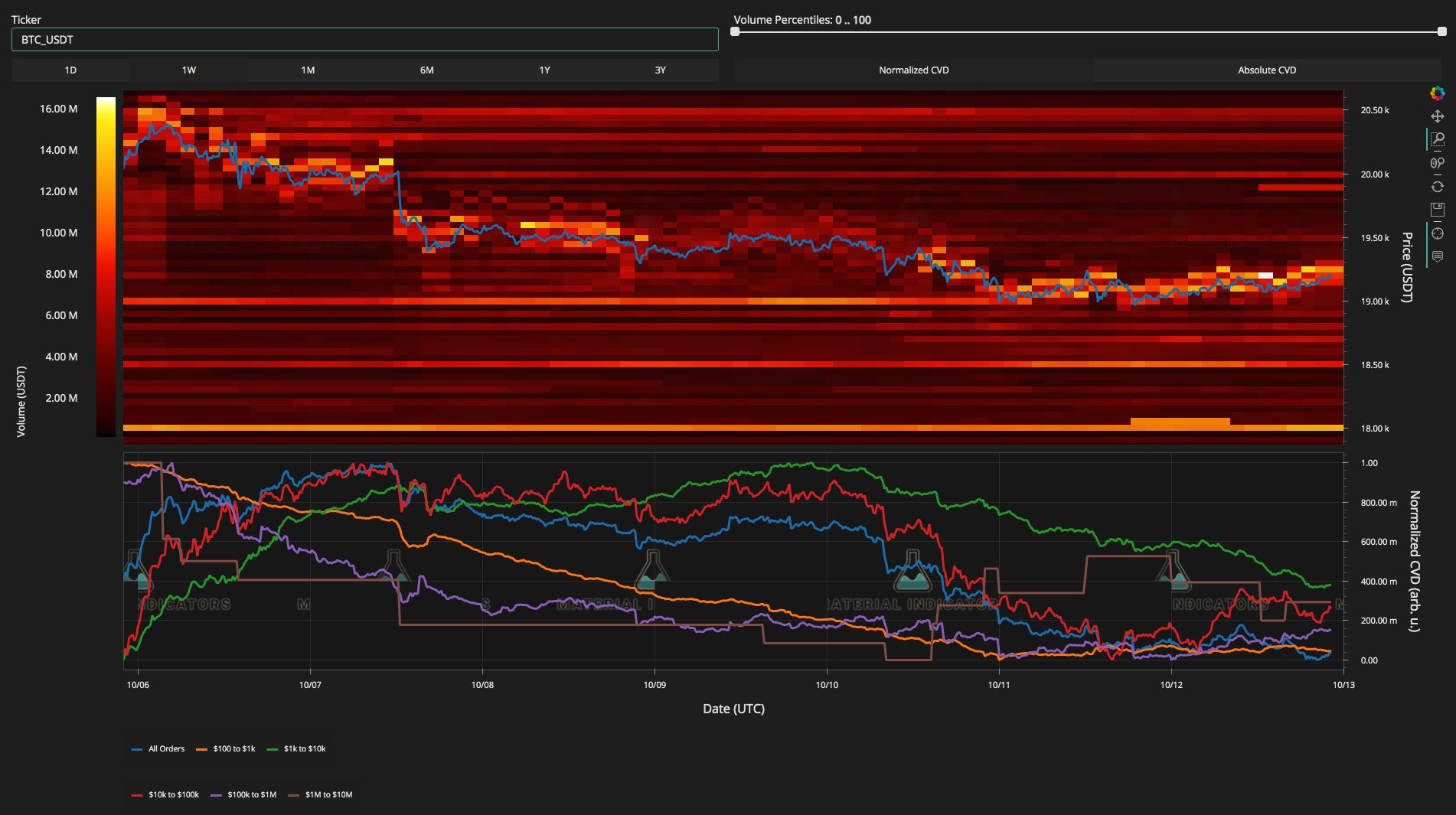Select the 1M time range
This screenshot has width=1456, height=815.
click(308, 70)
